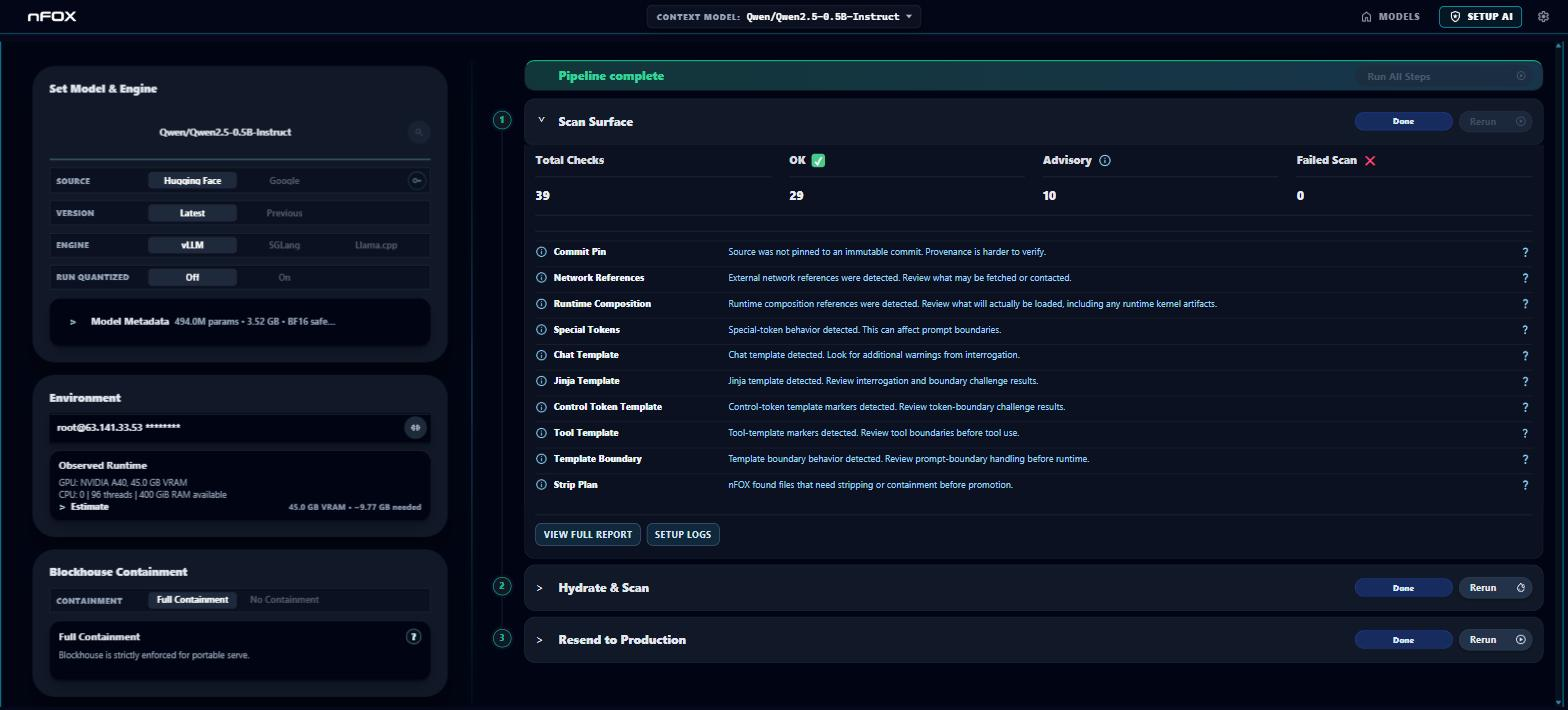Expand the runtime Estimate details

[62, 507]
